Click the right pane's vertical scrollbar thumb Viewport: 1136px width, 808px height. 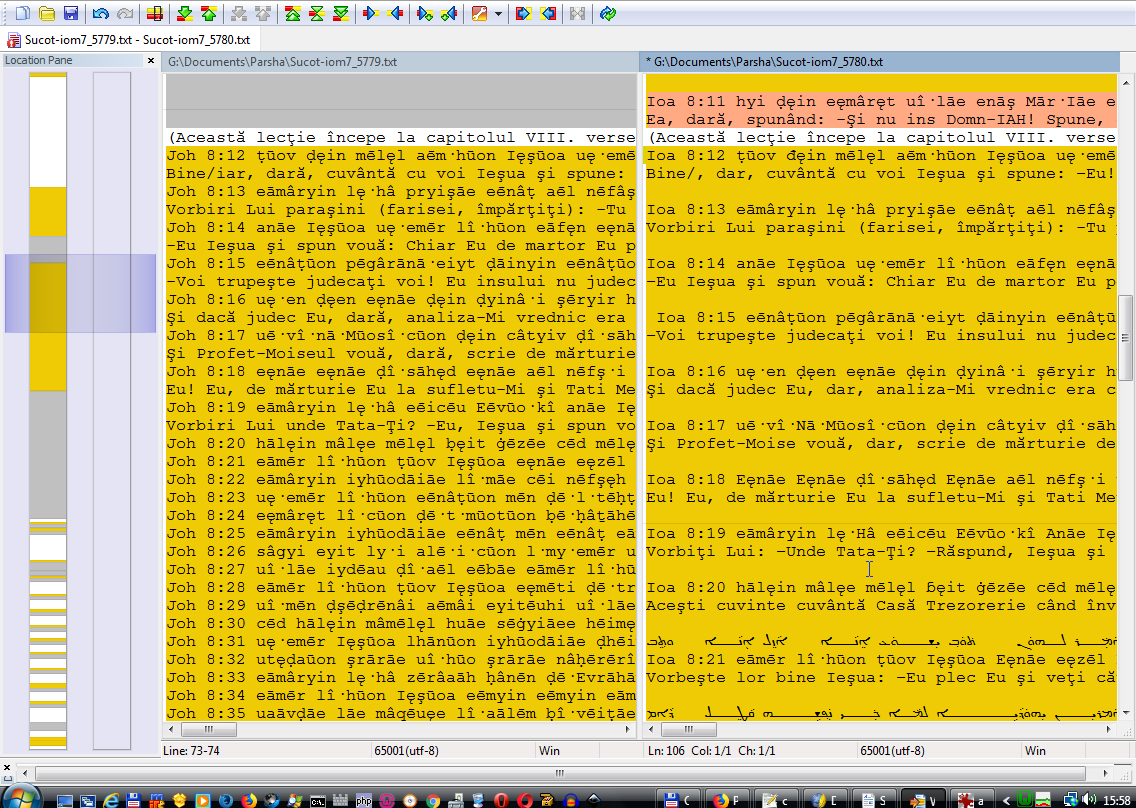tap(1125, 325)
